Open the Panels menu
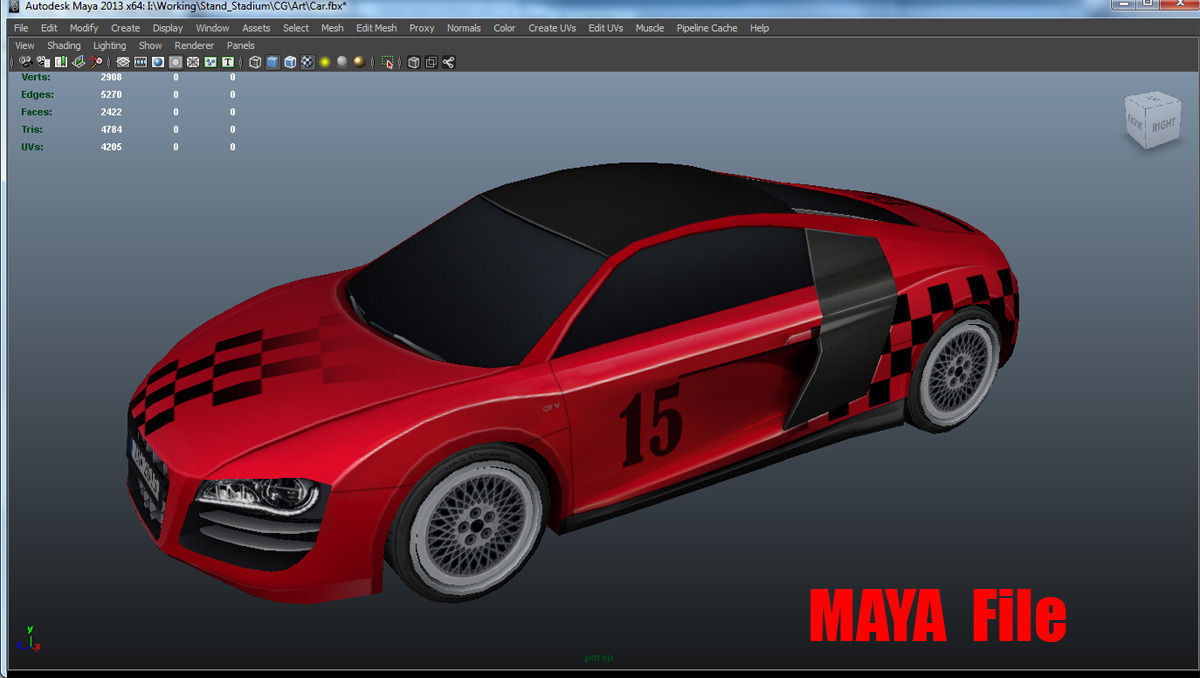This screenshot has height=678, width=1200. (x=240, y=45)
